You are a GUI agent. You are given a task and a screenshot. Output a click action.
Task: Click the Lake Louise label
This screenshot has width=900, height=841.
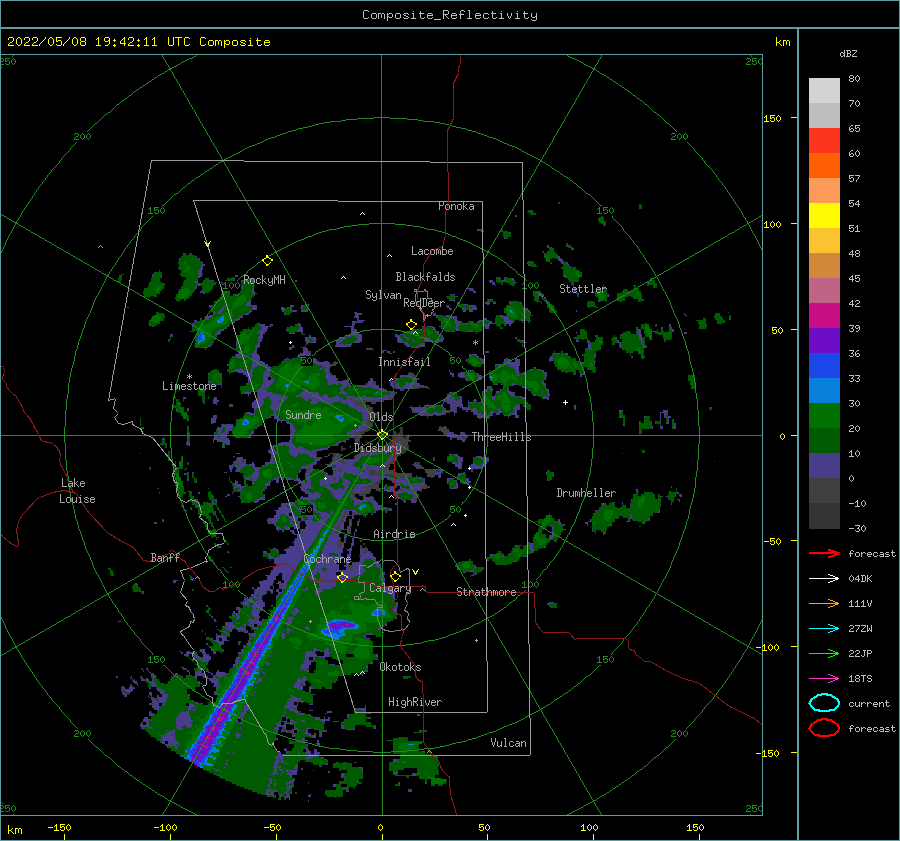click(x=77, y=491)
